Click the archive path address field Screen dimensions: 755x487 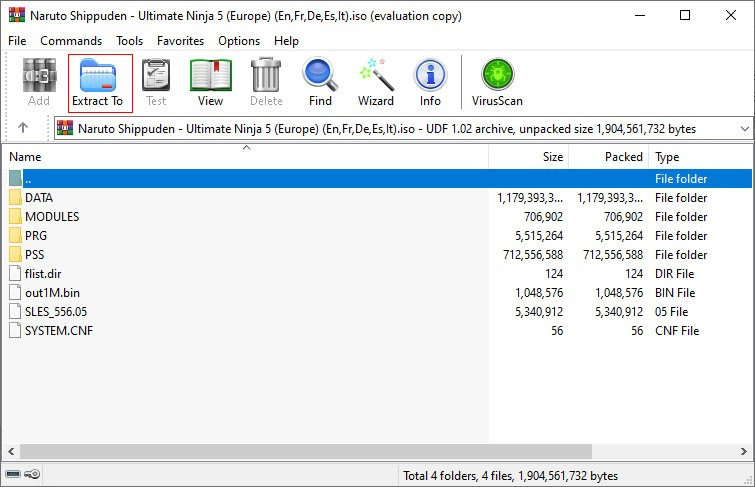point(404,129)
